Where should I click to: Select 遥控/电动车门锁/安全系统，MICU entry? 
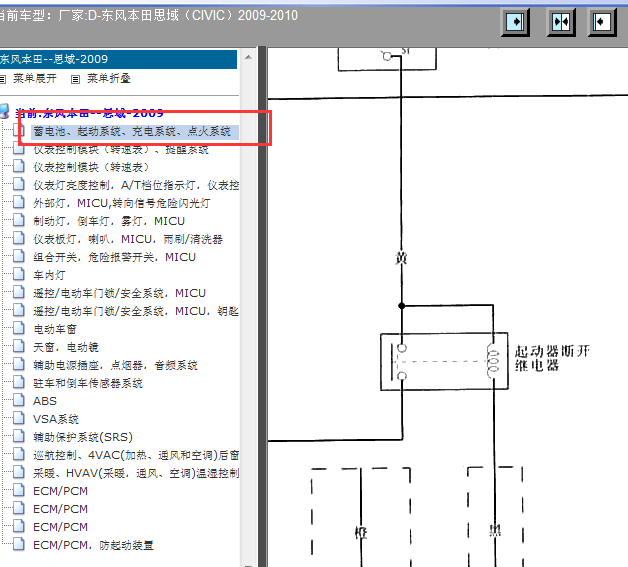click(x=119, y=293)
